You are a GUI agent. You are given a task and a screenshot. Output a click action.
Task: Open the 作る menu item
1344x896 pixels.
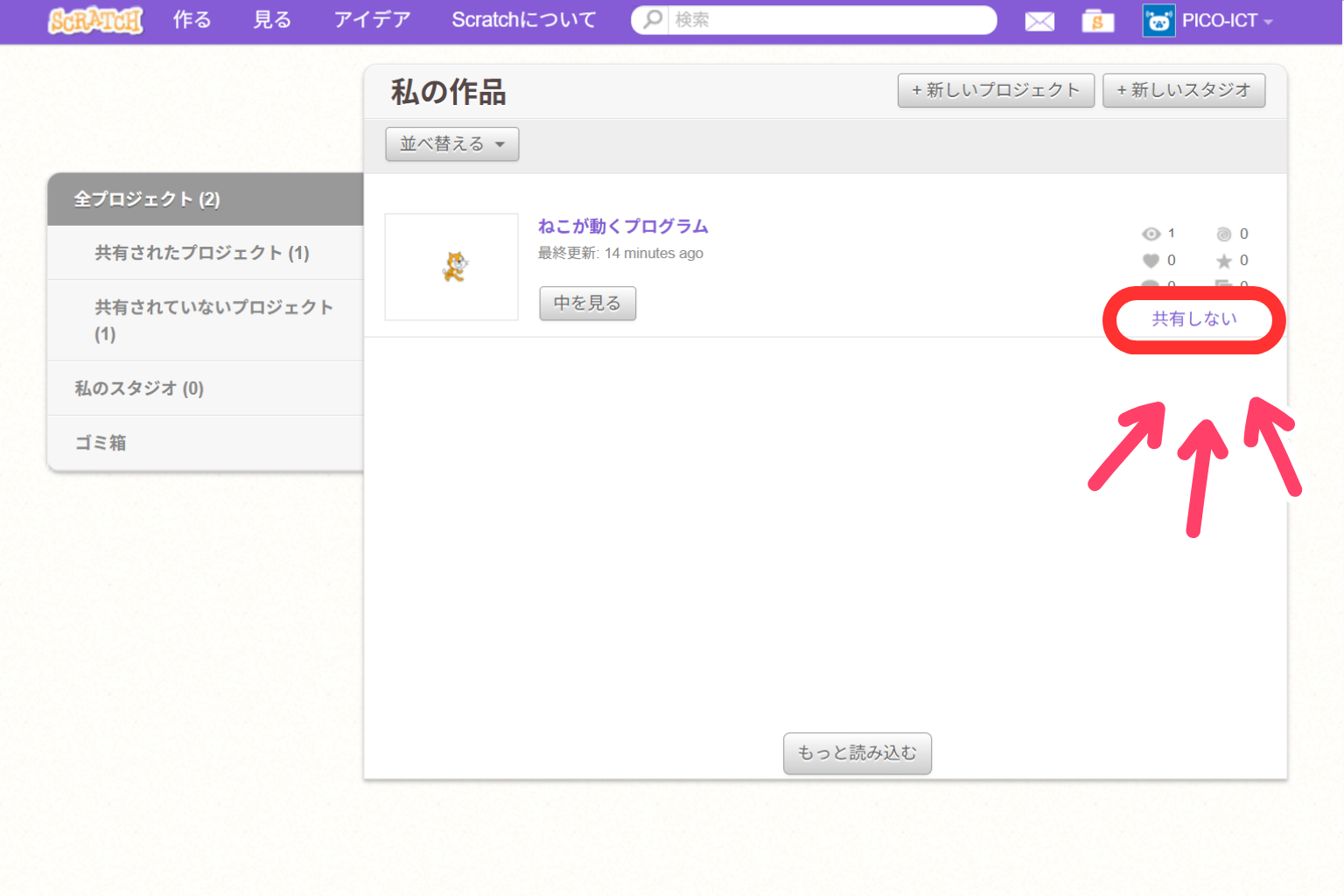(192, 20)
